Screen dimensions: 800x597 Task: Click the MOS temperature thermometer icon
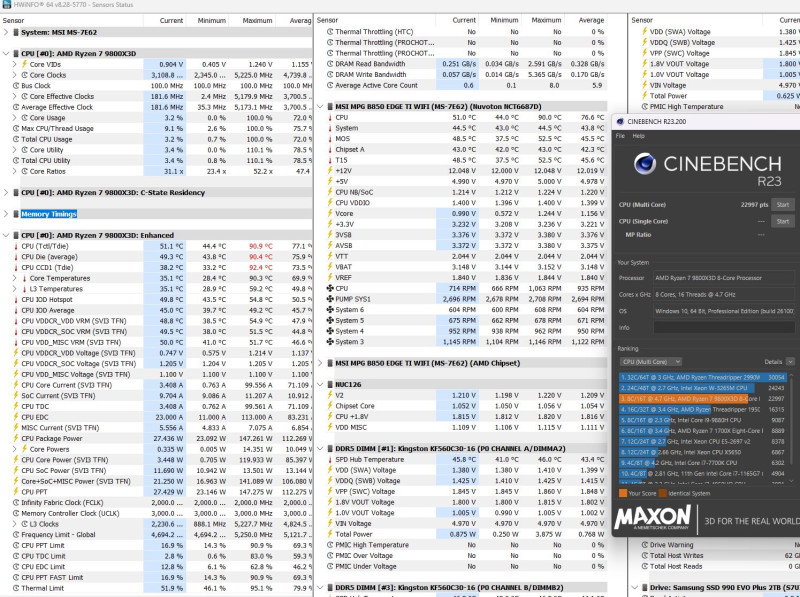(330, 138)
